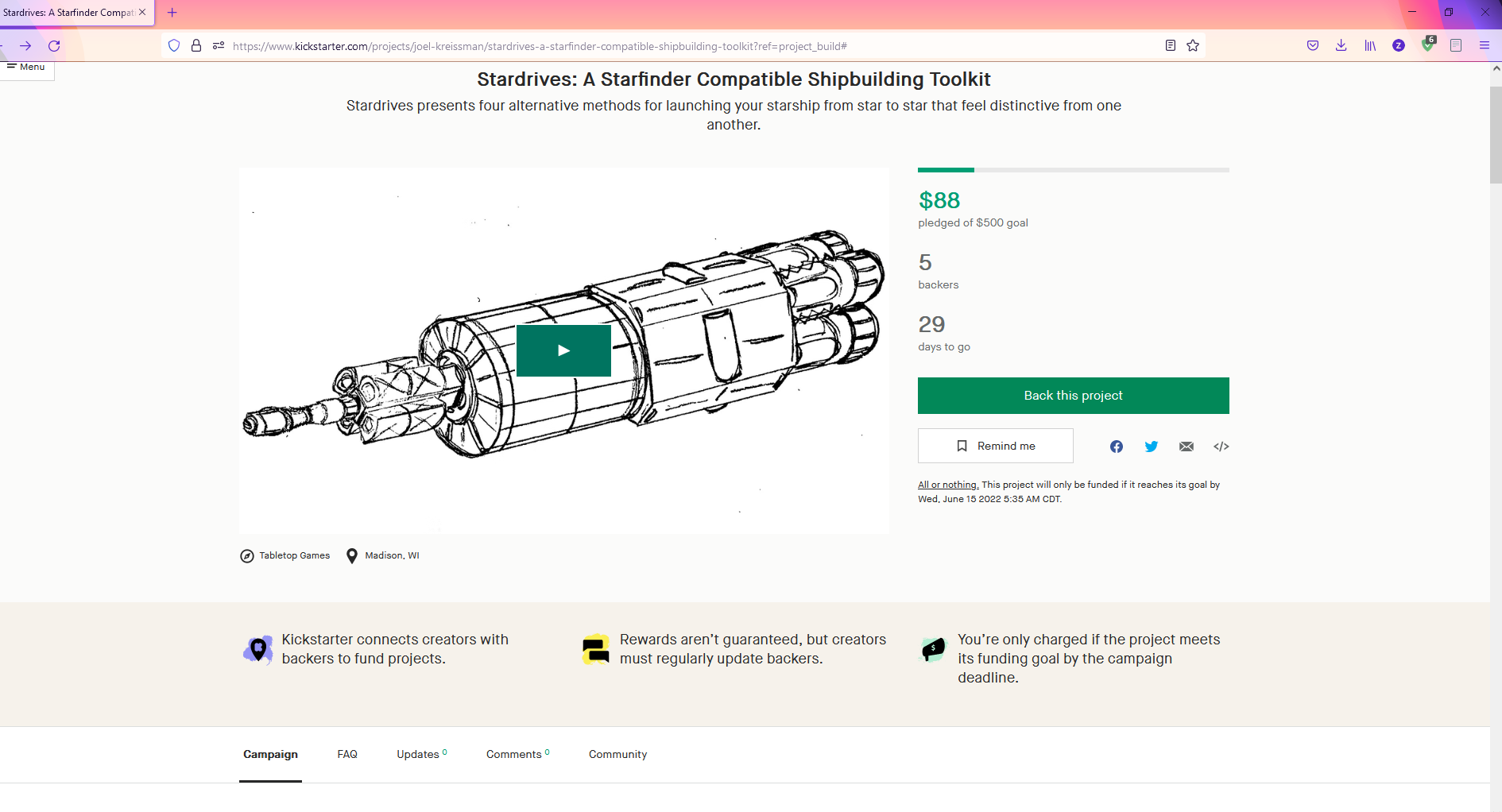The height and width of the screenshot is (812, 1502).
Task: Play the Stardrives project video
Action: click(563, 350)
